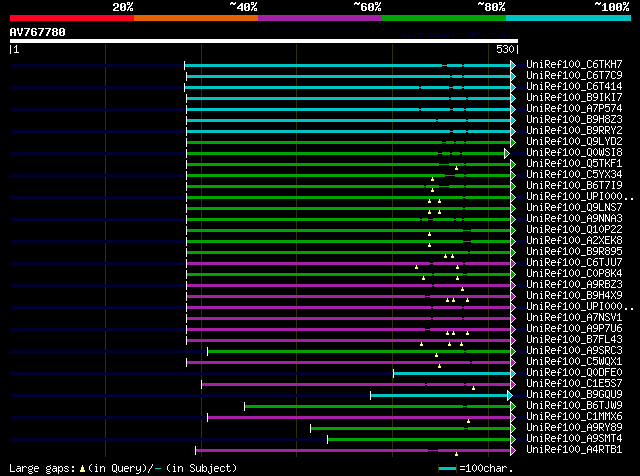Click the white AV767780 query bar

(264, 41)
